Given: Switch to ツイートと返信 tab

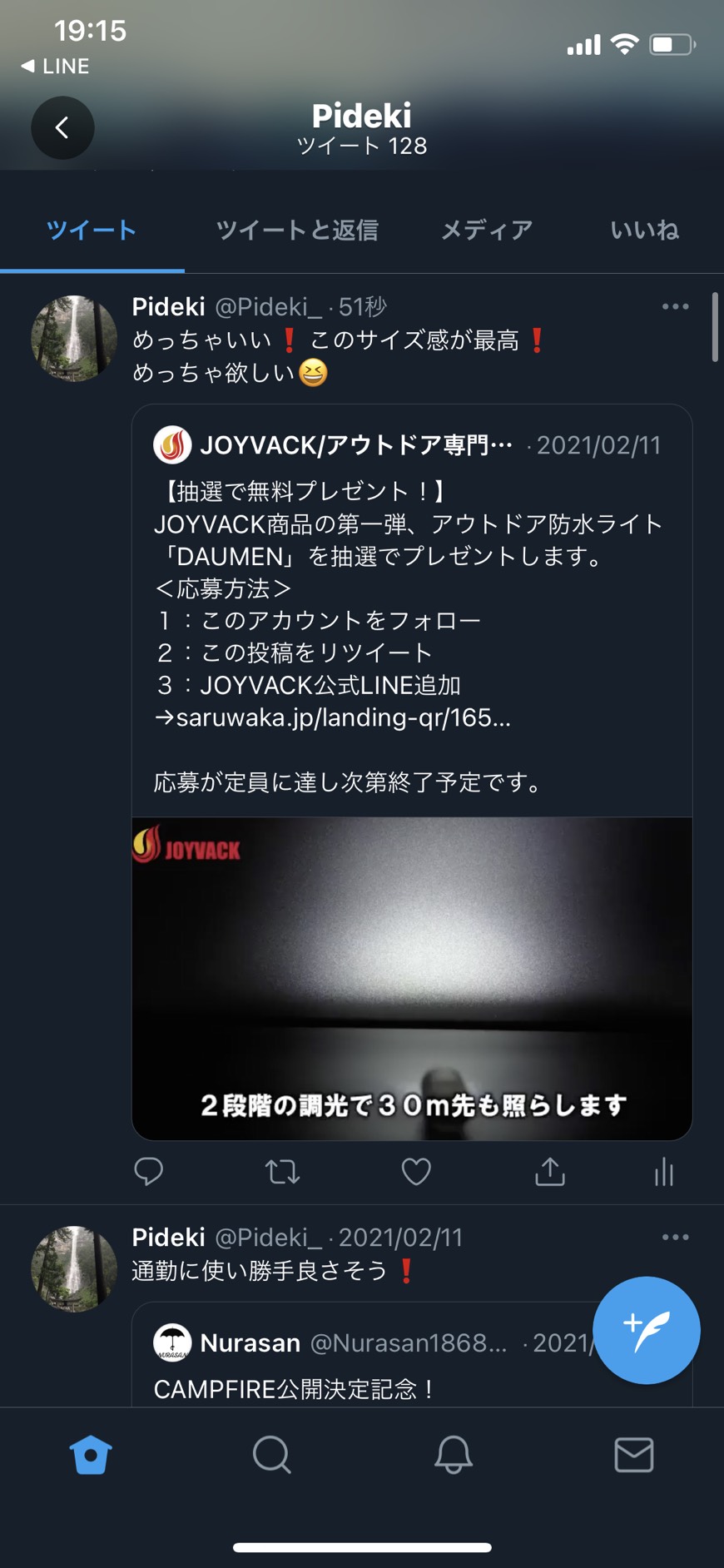Looking at the screenshot, I should [297, 230].
